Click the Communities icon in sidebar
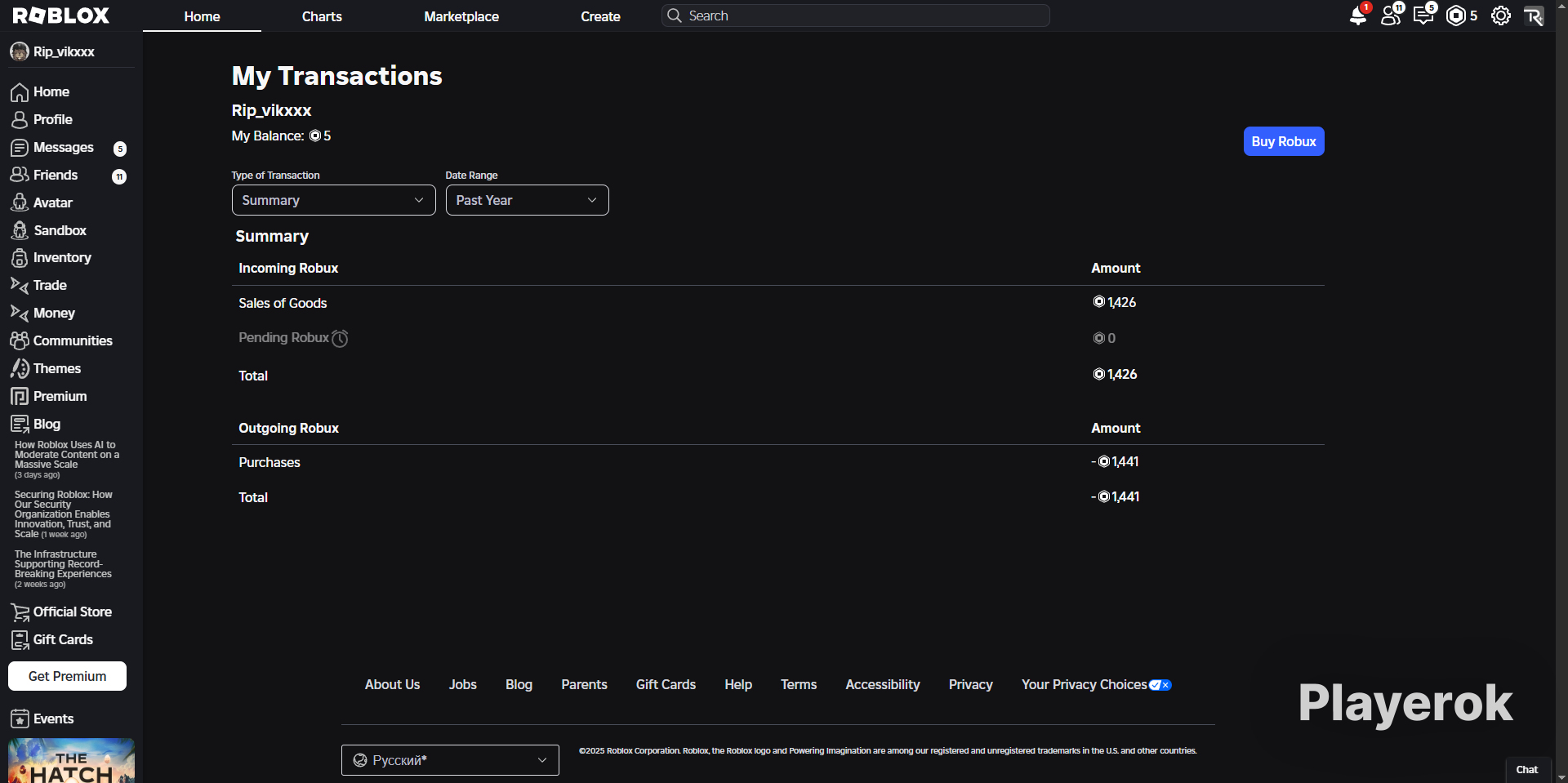Viewport: 1568px width, 783px height. [x=20, y=340]
